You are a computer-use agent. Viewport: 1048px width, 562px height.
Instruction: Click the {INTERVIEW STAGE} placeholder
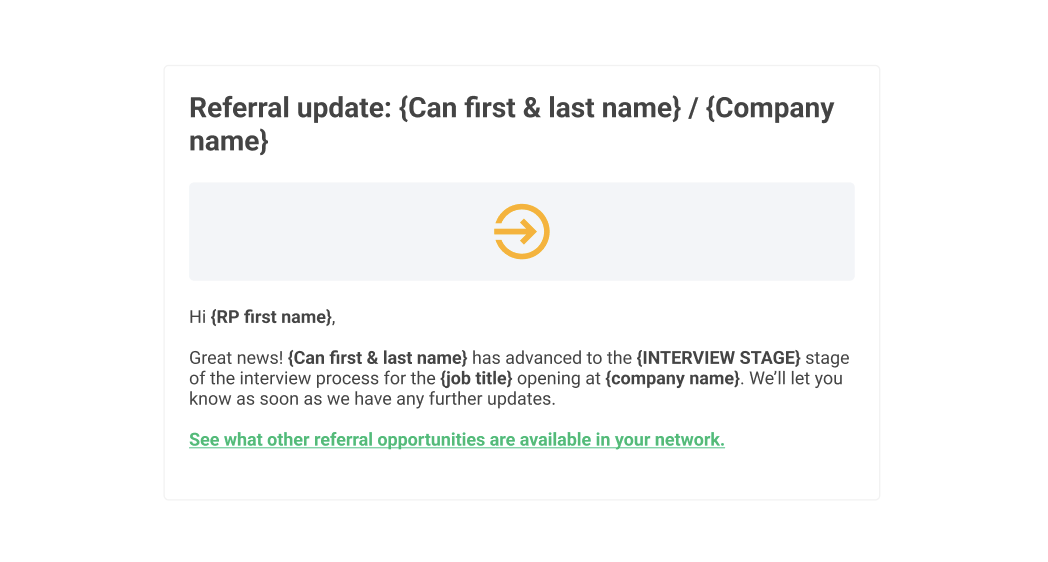[718, 358]
